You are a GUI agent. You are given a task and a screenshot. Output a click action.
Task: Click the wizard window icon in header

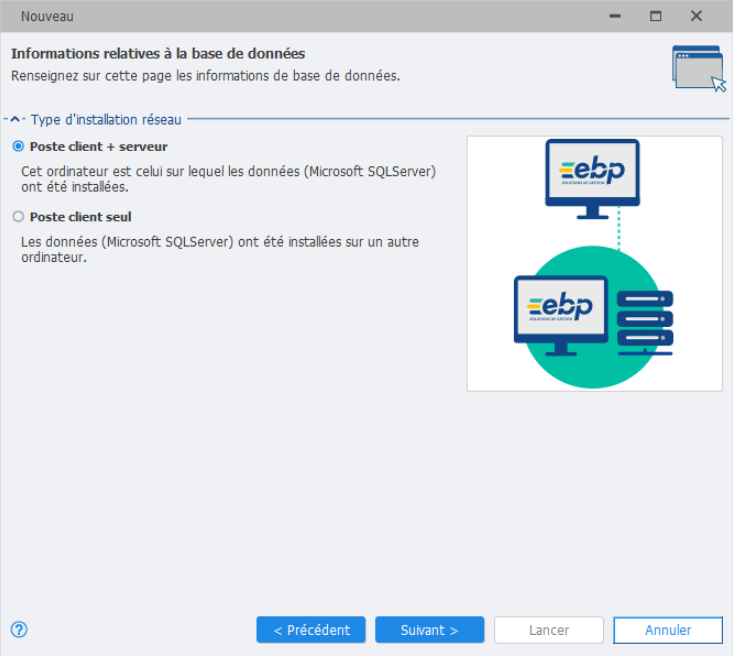click(x=698, y=67)
